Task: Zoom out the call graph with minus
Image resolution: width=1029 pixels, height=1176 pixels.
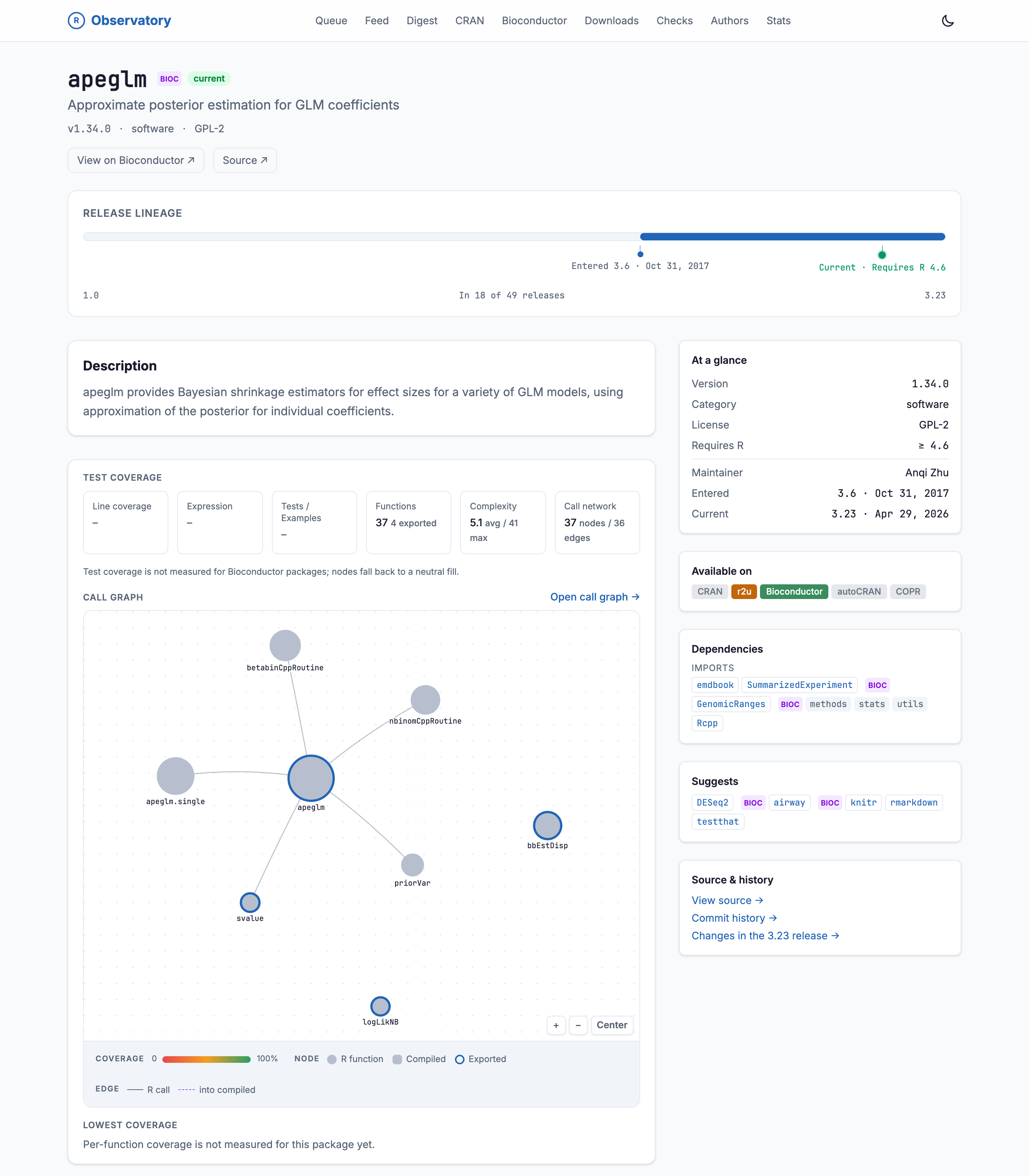Action: (x=578, y=1025)
